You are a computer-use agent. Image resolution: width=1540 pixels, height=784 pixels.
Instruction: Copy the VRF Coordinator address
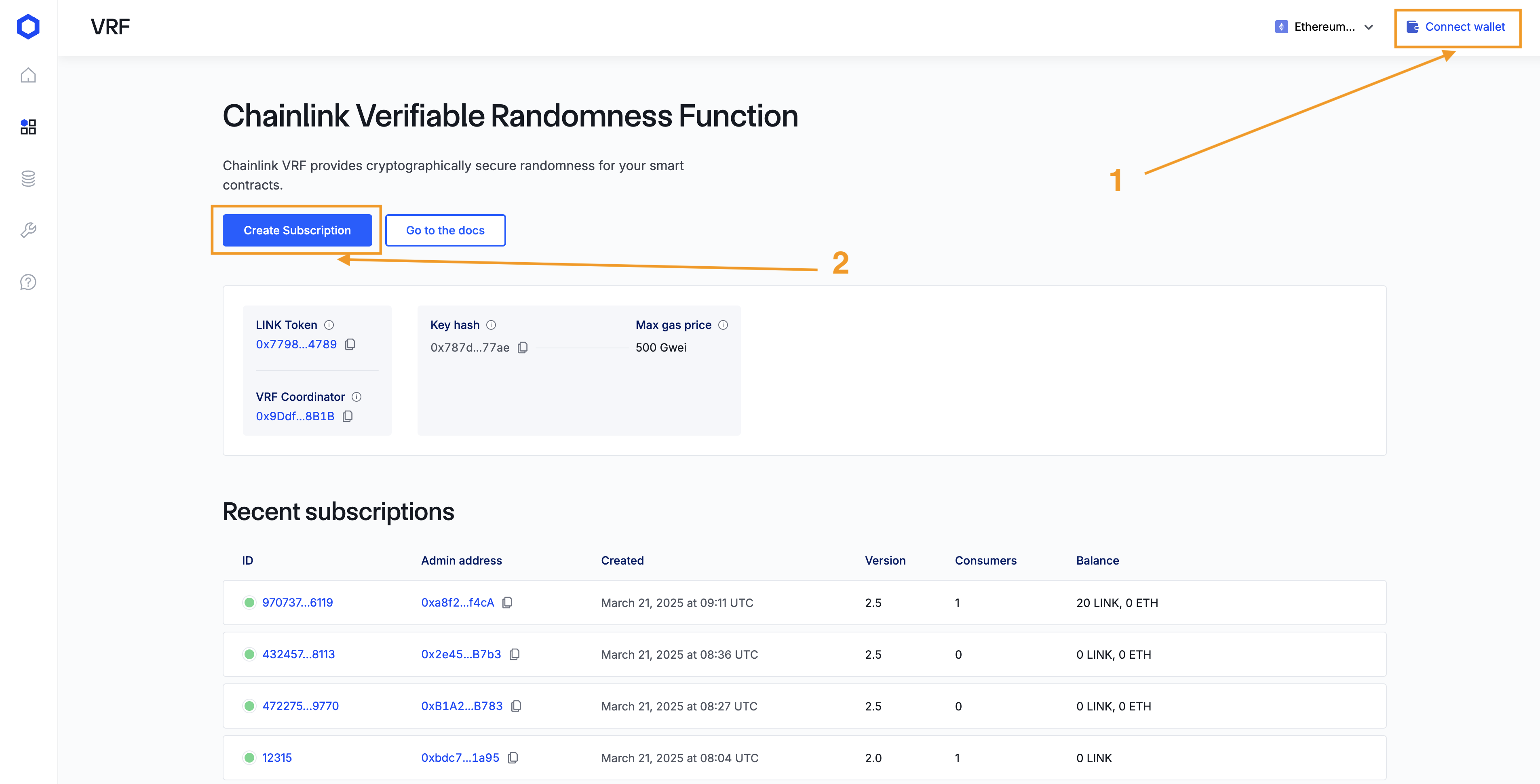(x=347, y=417)
